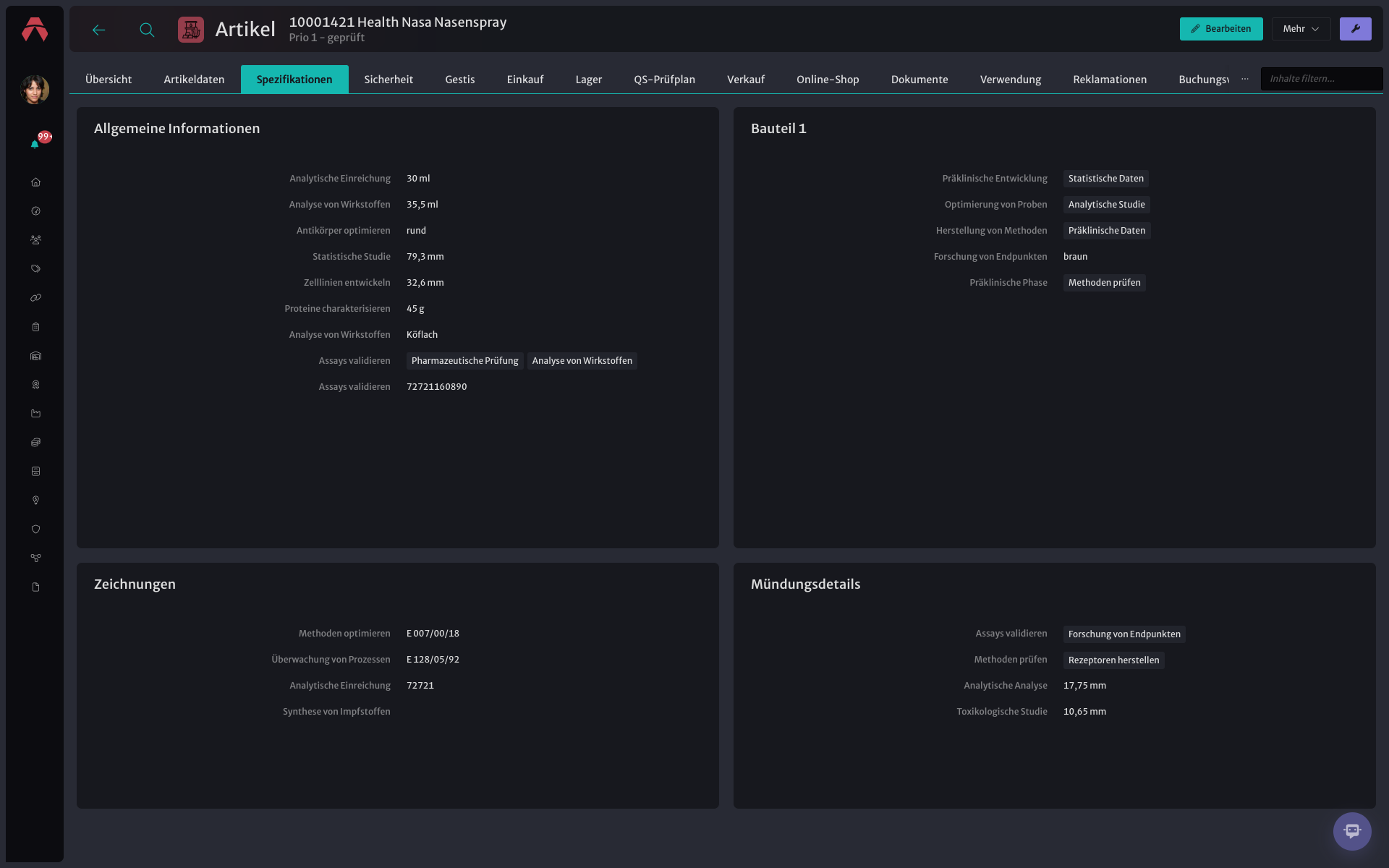Focus the Inhalte filtern input field
Screen dimensions: 1389x868
1321,79
